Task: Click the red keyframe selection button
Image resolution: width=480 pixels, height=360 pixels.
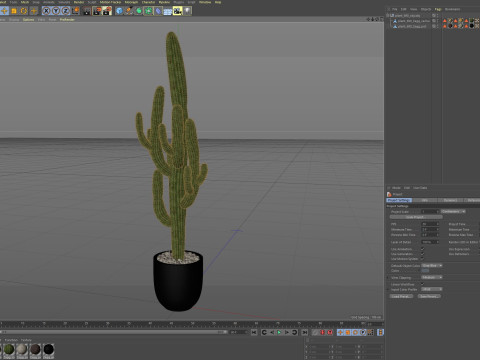Action: [x=330, y=332]
